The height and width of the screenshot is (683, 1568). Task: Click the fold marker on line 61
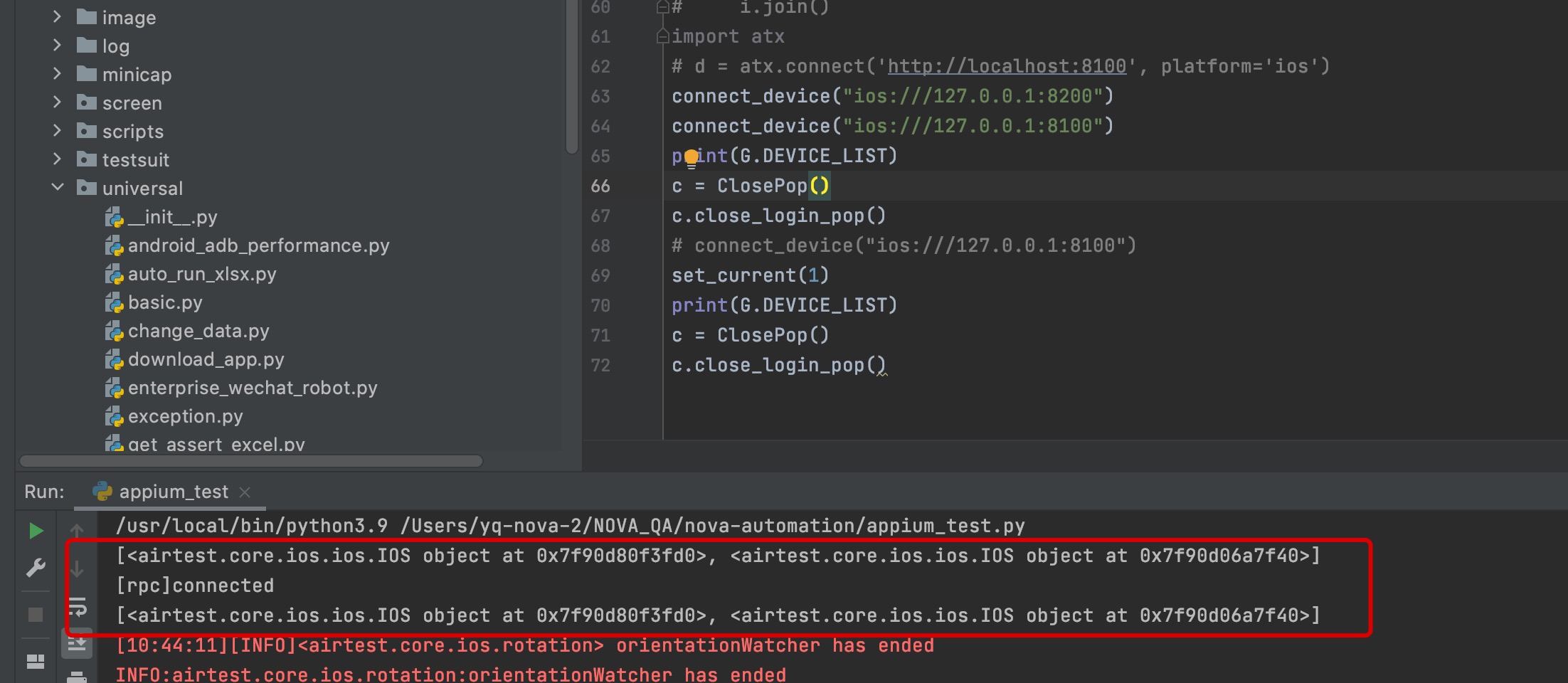coord(662,36)
